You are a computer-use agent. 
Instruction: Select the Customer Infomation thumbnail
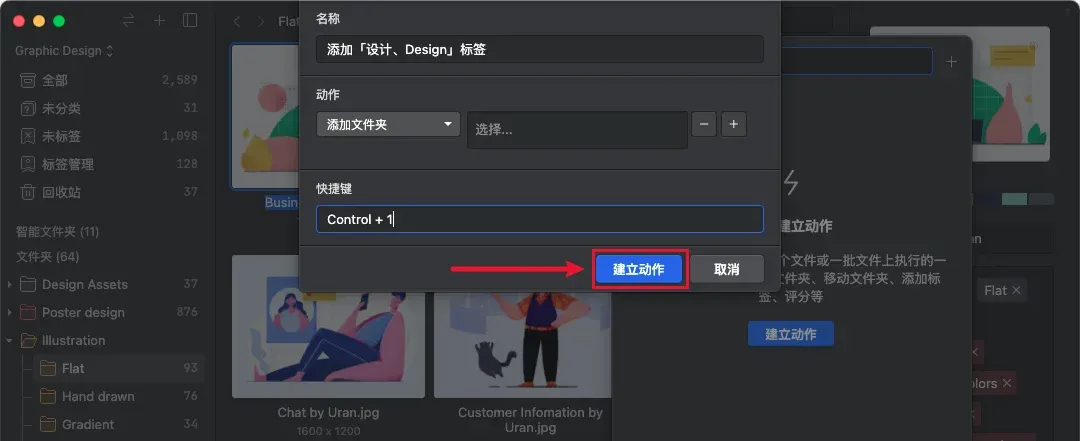coord(523,344)
